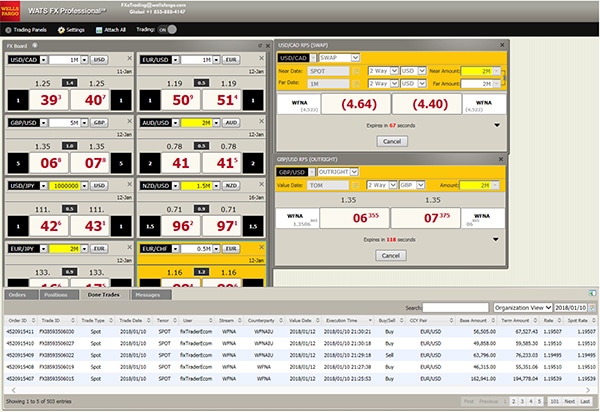This screenshot has width=600, height=412.
Task: Toggle the Trading ON switch
Action: (168, 29)
